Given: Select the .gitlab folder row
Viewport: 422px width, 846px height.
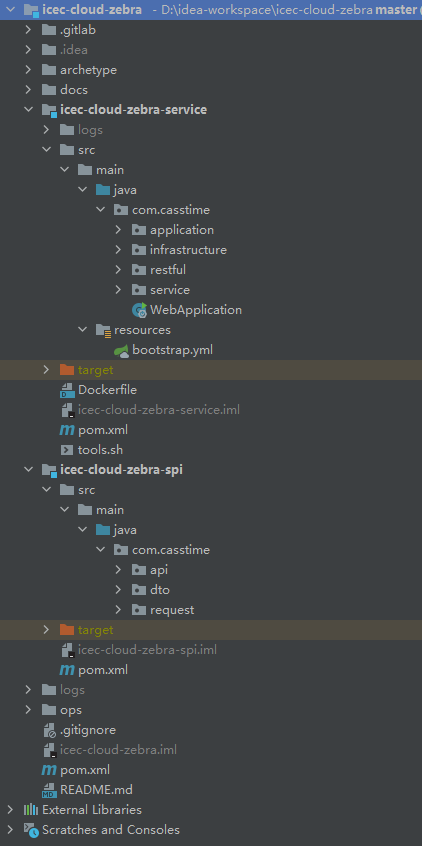Looking at the screenshot, I should click(211, 30).
